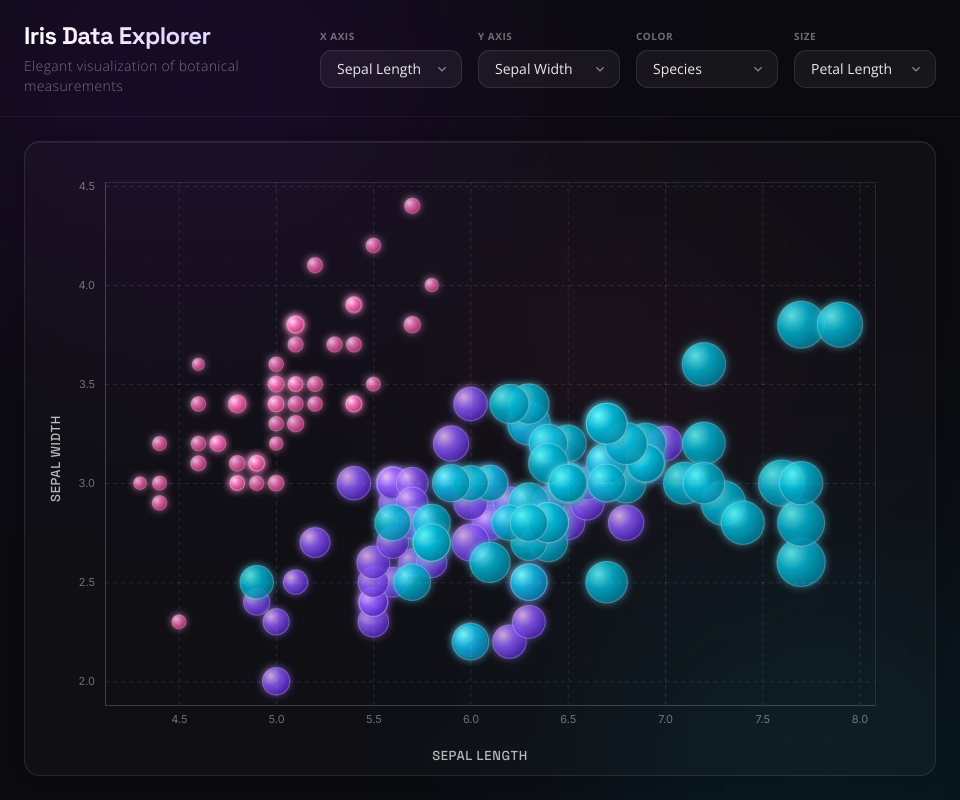Select the lowest cyan bubble at sepal width 2.2
The image size is (960, 800).
(470, 641)
